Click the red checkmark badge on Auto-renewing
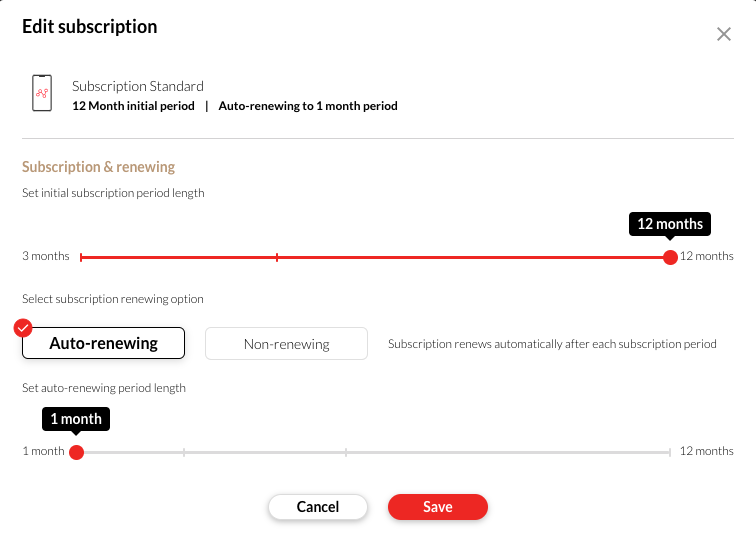Screen dimensions: 756x537 point(23,328)
